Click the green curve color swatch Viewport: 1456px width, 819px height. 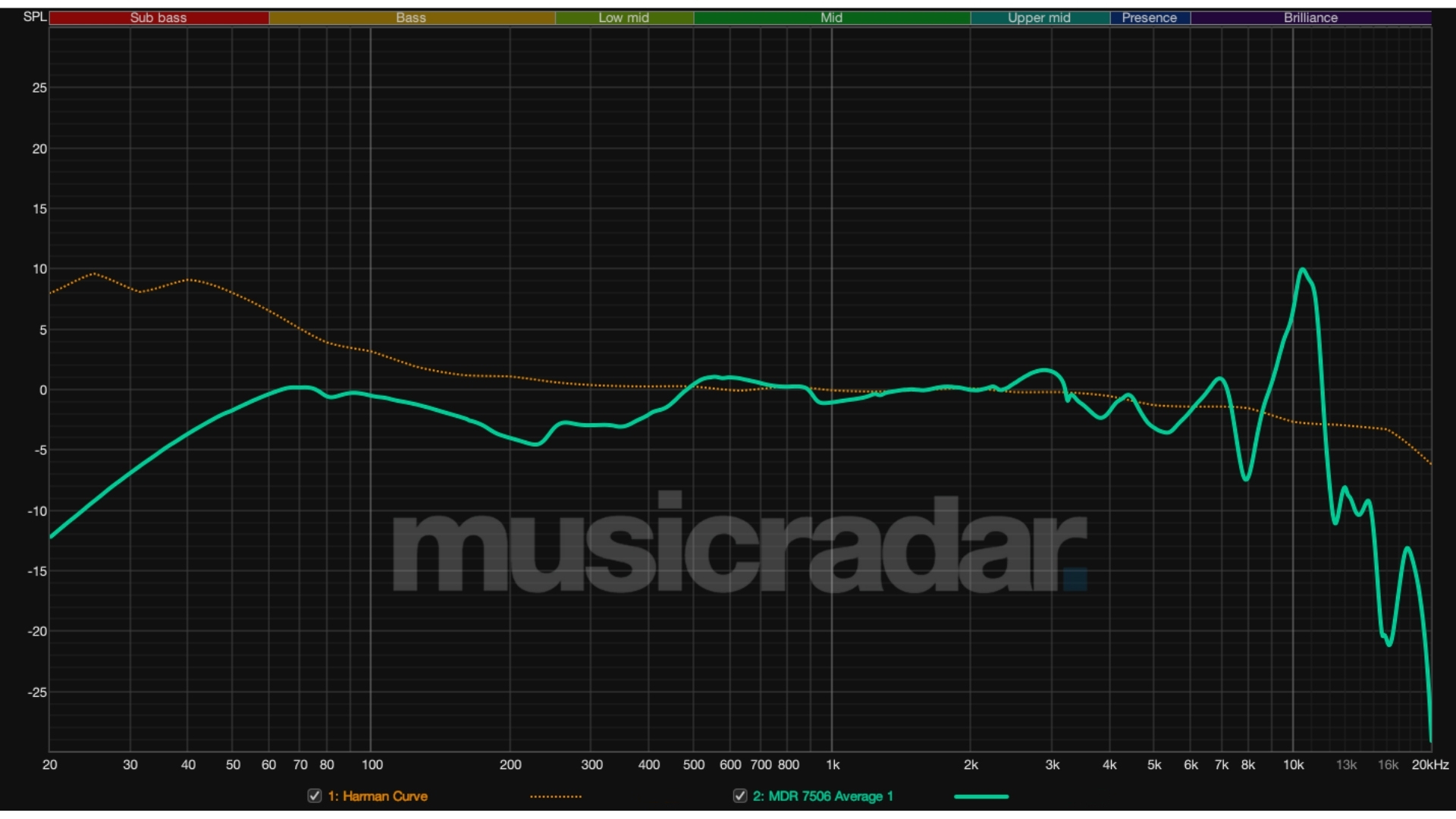pyautogui.click(x=982, y=797)
